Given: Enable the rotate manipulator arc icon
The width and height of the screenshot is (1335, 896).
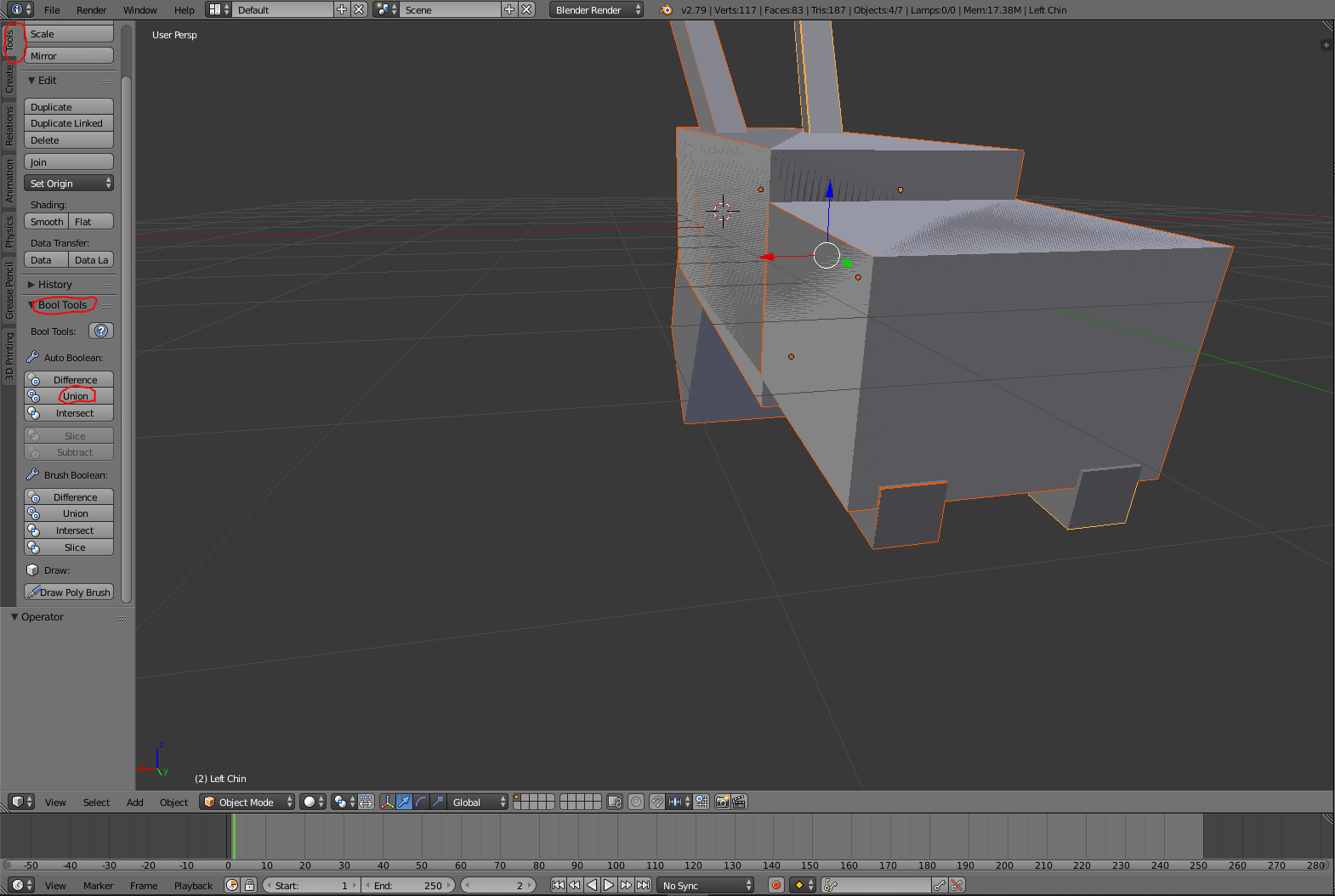Looking at the screenshot, I should click(421, 802).
